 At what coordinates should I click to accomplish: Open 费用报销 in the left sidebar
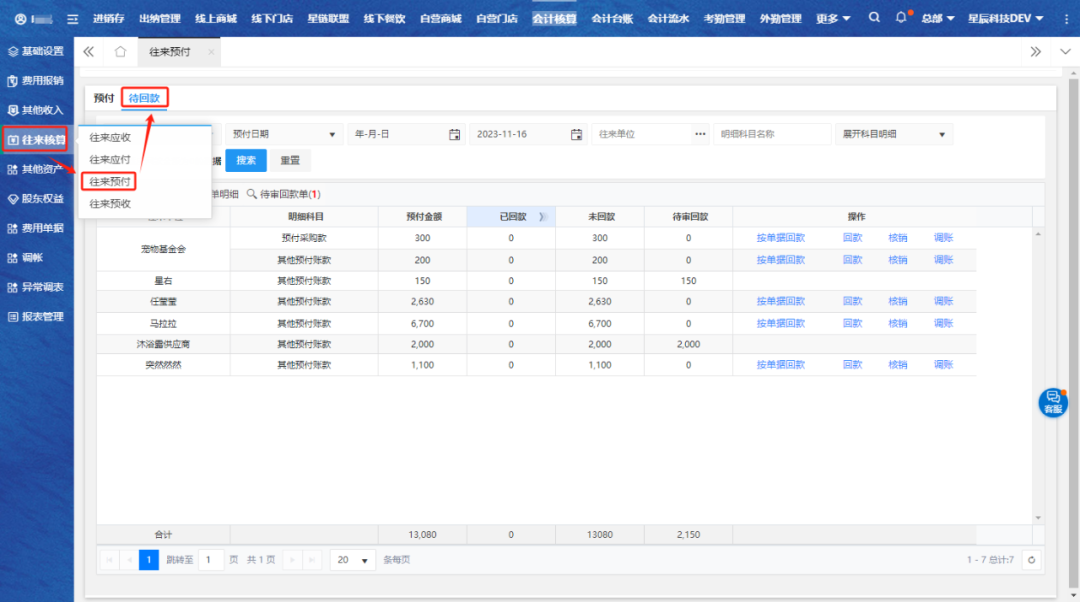click(36, 80)
